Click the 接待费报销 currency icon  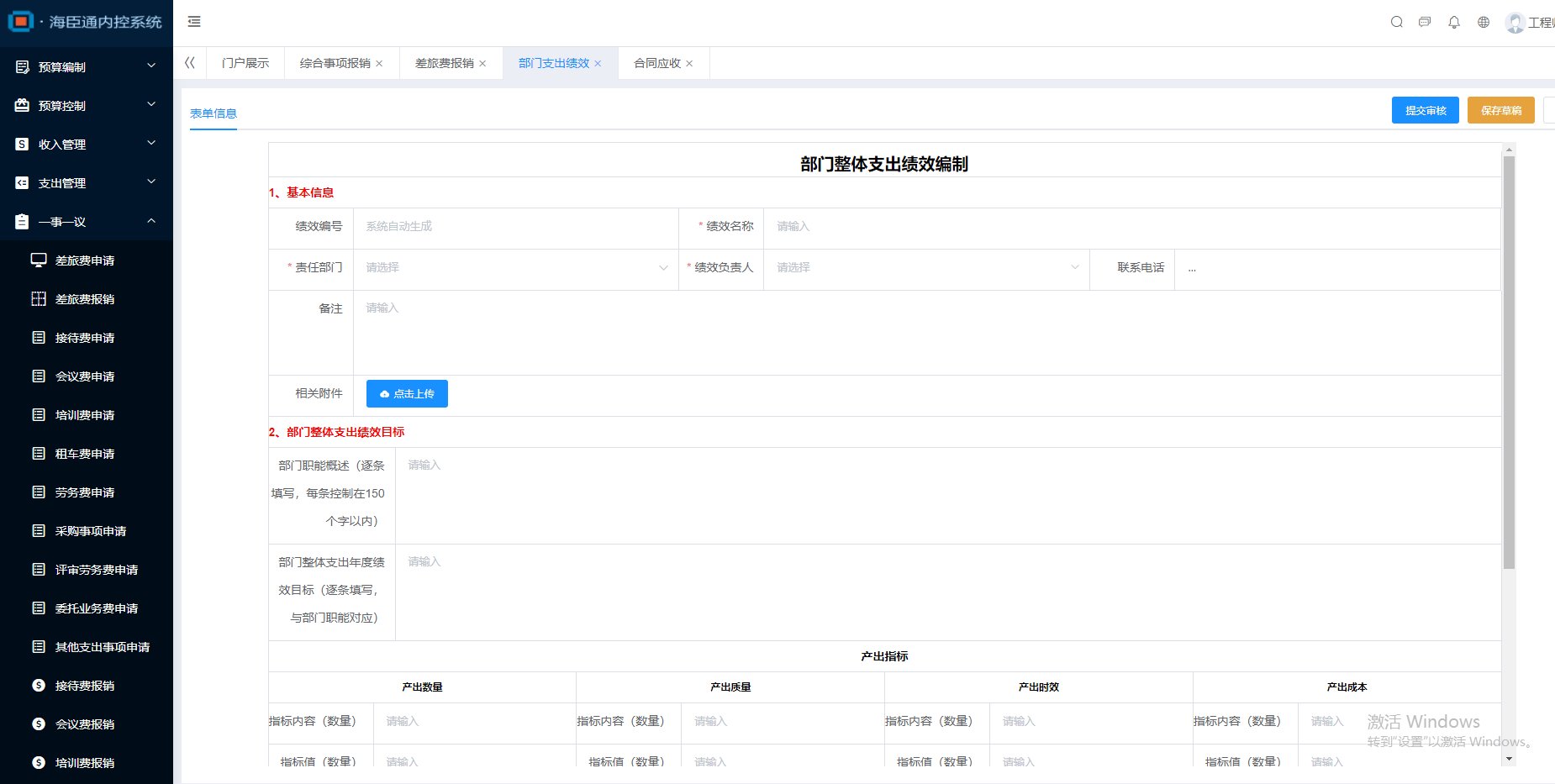[x=39, y=685]
